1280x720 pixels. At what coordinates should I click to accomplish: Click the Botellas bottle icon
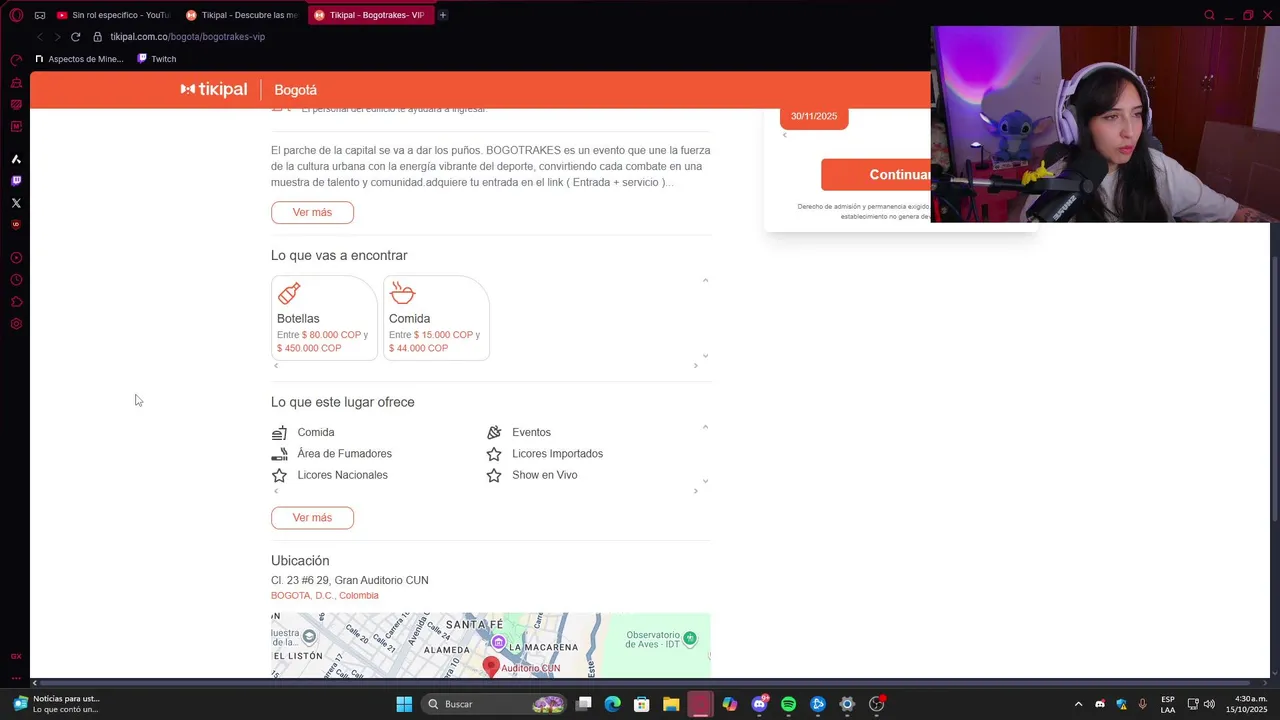pyautogui.click(x=289, y=293)
